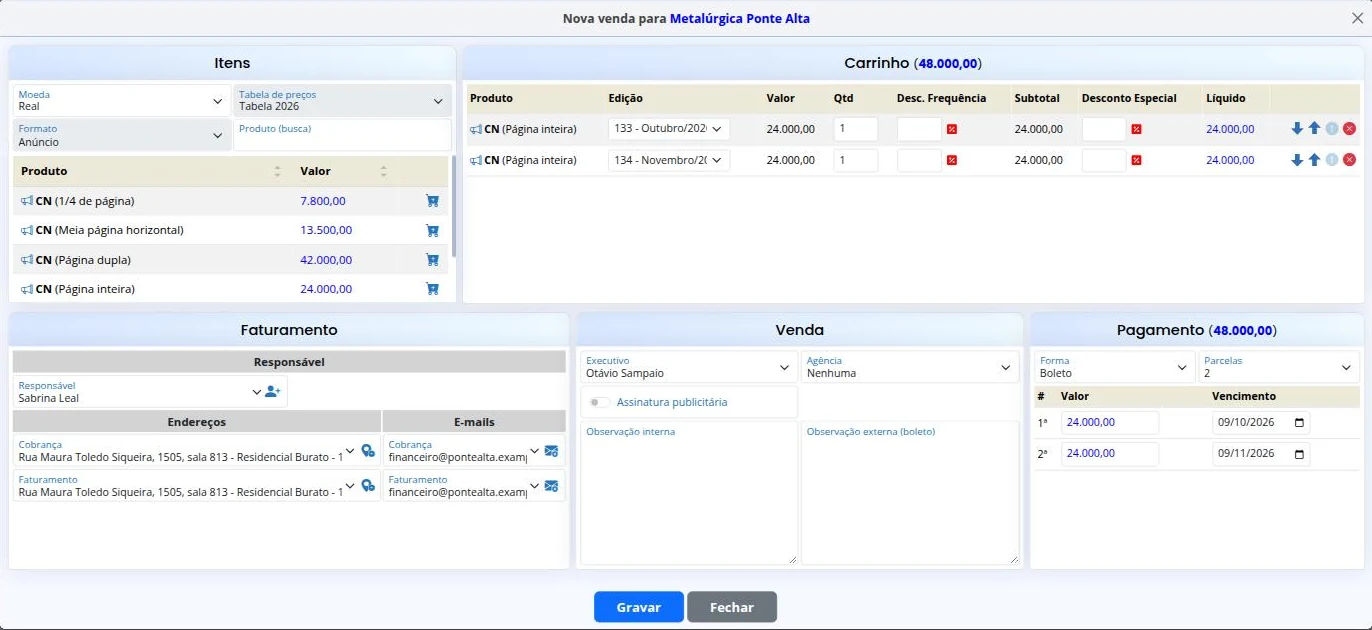
Task: Open the Formato dropdown
Action: point(121,135)
